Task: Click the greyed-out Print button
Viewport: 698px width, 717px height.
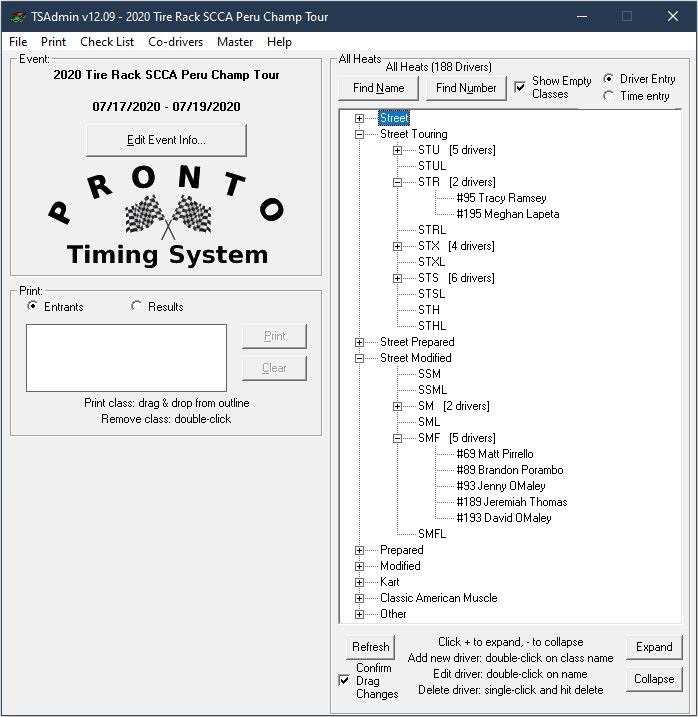Action: pyautogui.click(x=274, y=337)
